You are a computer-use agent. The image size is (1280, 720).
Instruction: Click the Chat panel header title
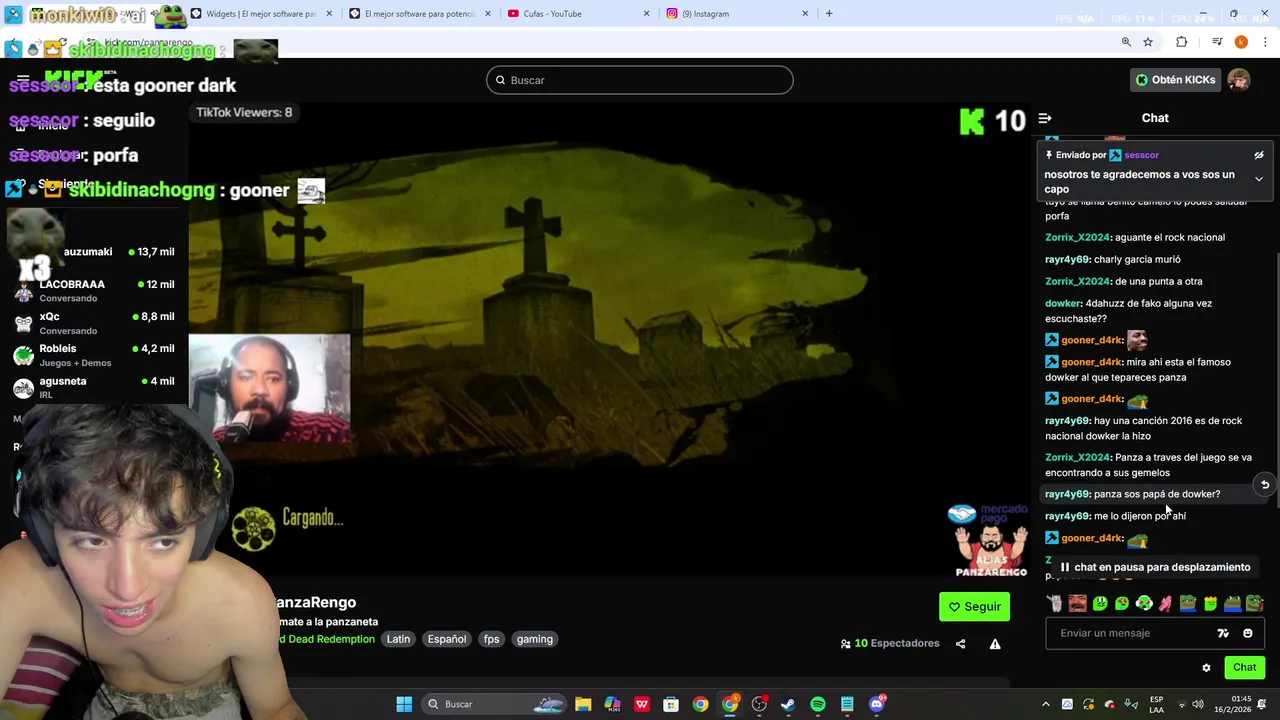coord(1155,118)
